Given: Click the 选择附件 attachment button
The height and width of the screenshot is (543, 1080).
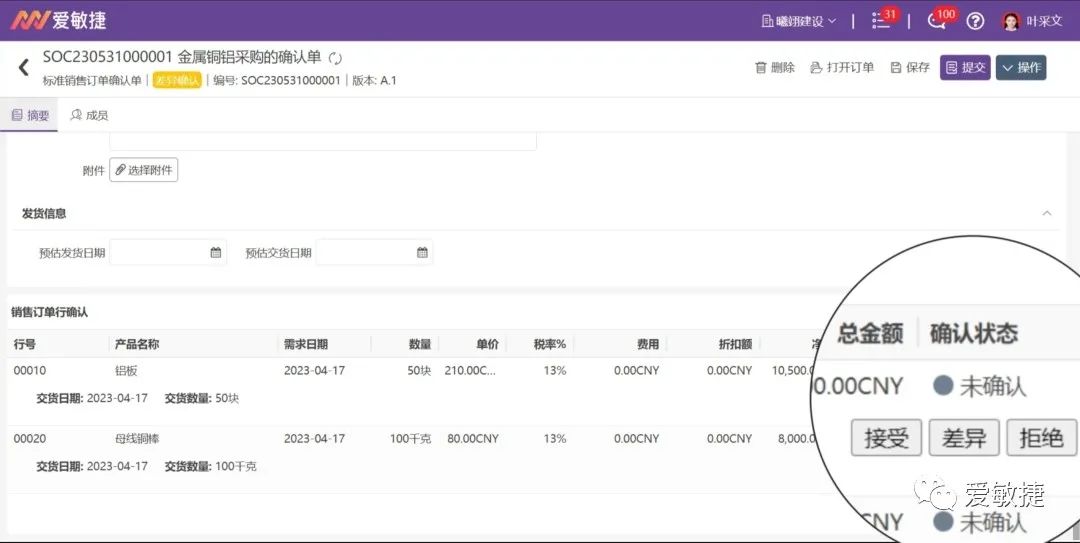Looking at the screenshot, I should point(144,170).
